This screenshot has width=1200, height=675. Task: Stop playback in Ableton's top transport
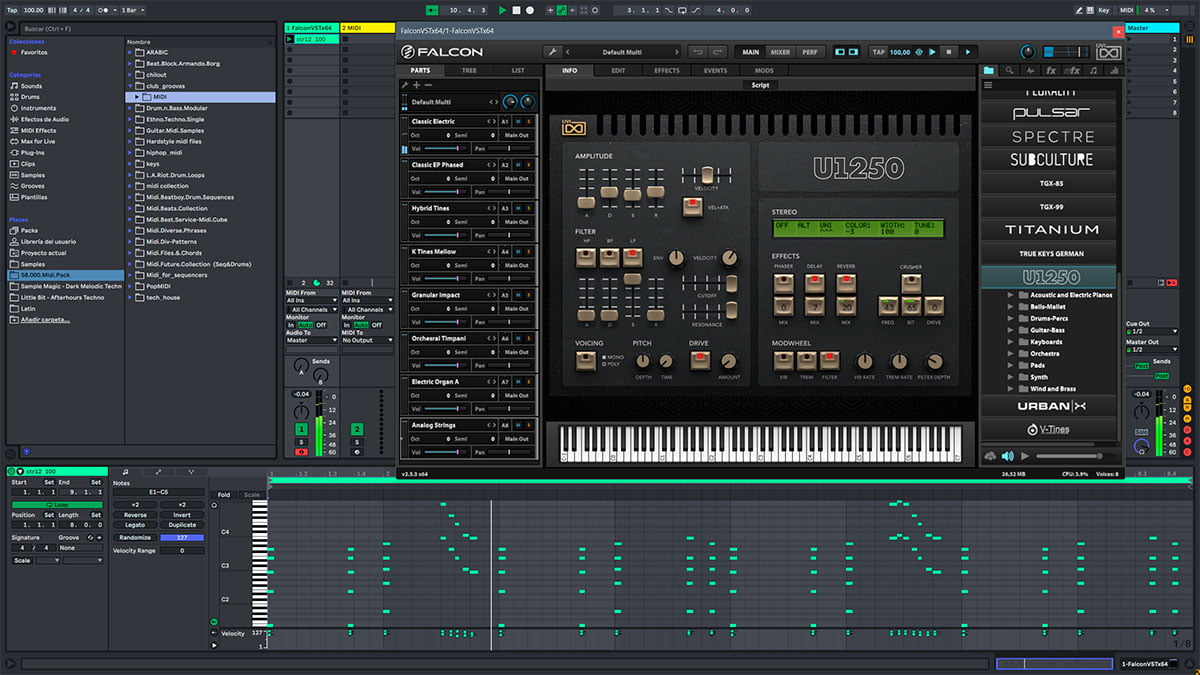point(516,10)
